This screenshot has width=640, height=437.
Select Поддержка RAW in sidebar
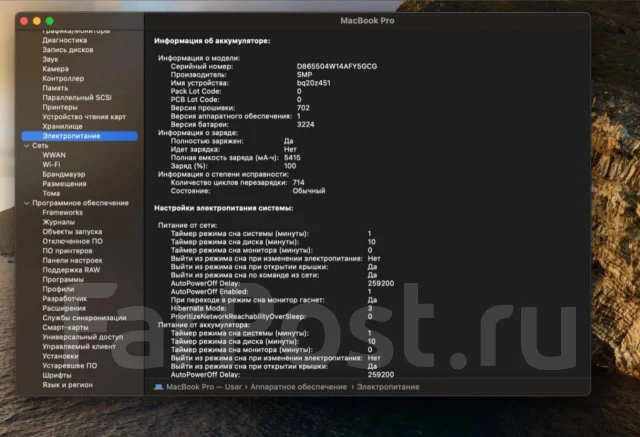tap(71, 270)
